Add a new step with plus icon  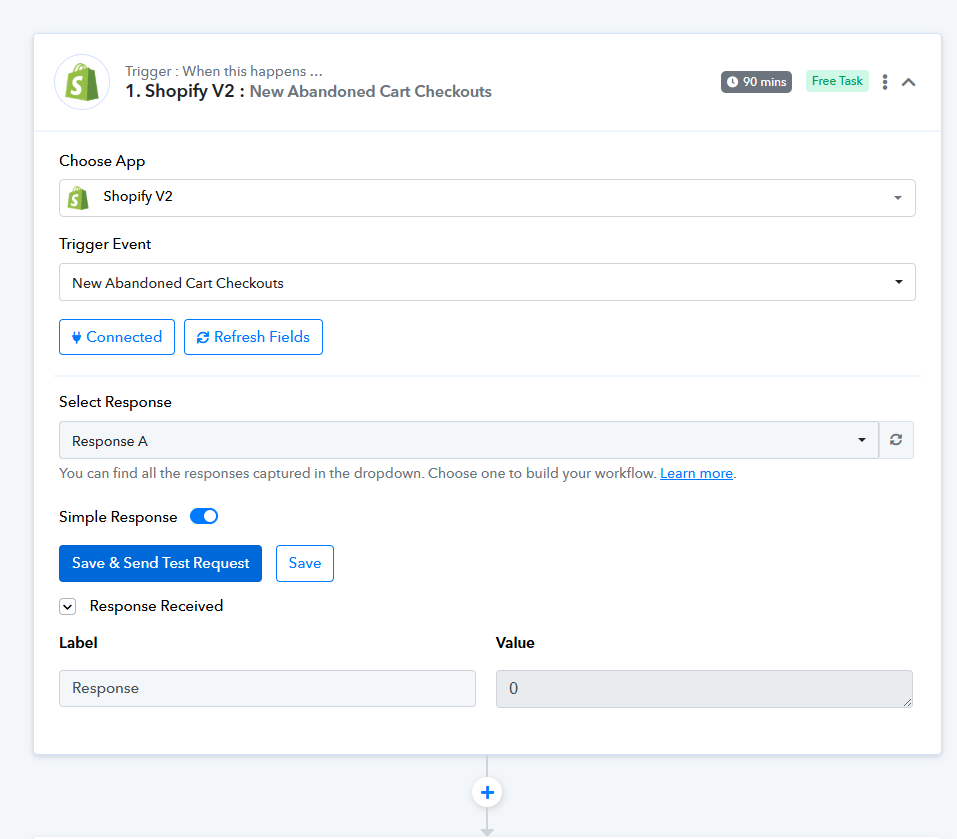tap(487, 793)
